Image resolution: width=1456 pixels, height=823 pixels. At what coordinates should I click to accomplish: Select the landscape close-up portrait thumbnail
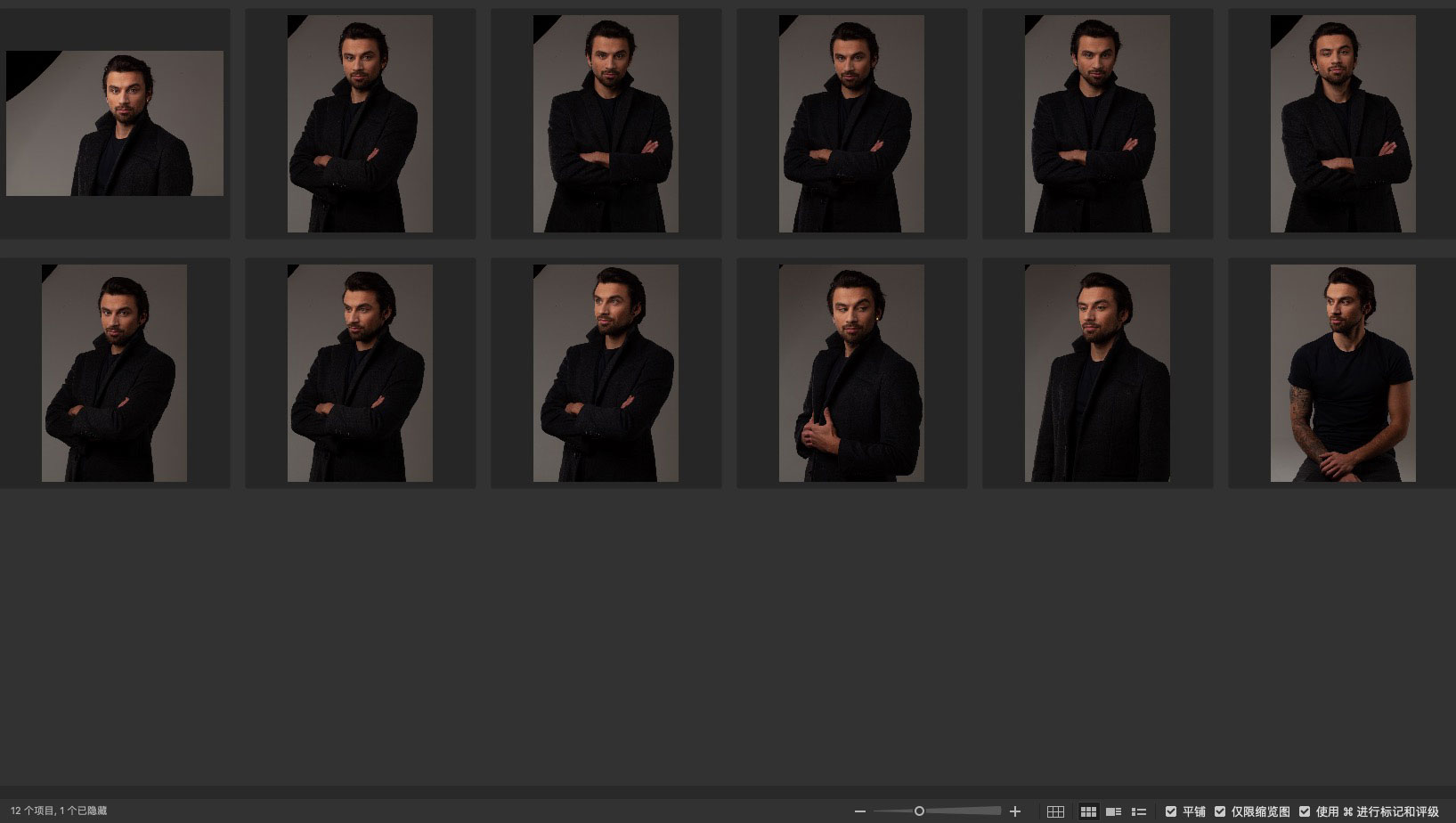click(x=115, y=124)
